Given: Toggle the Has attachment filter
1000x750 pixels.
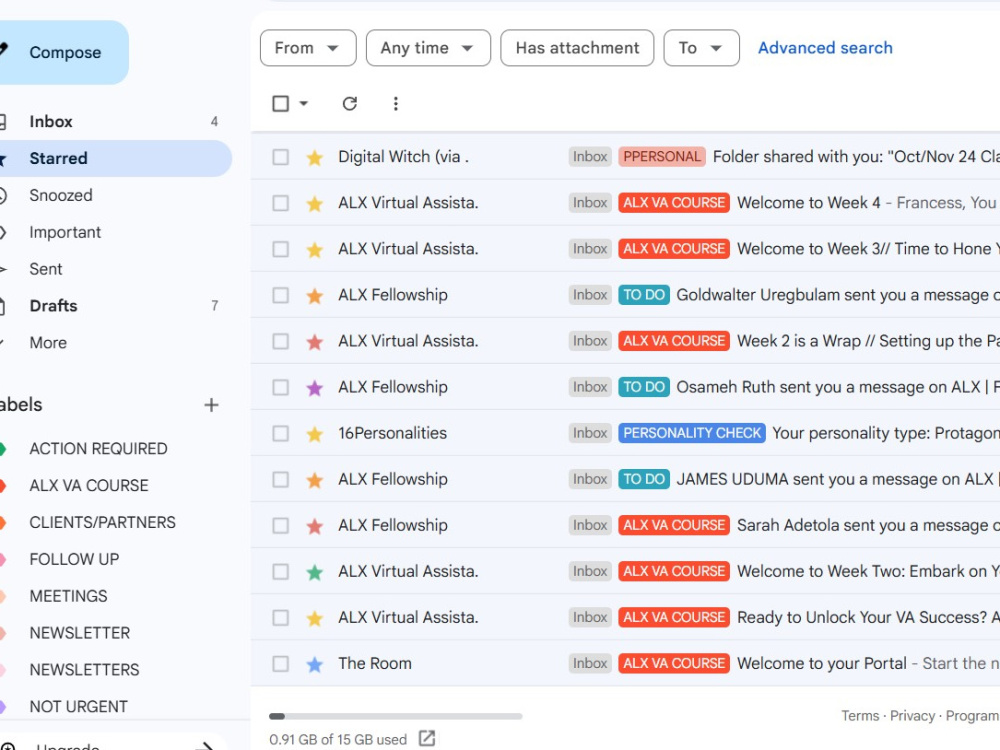Looking at the screenshot, I should (x=577, y=48).
